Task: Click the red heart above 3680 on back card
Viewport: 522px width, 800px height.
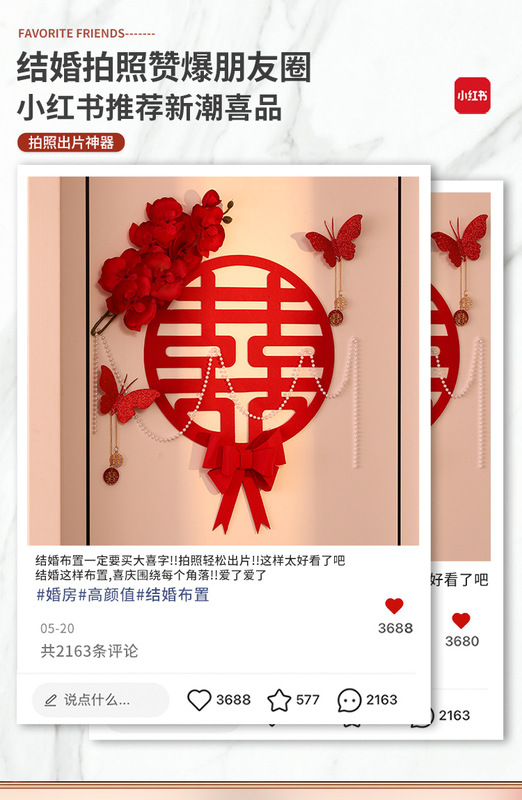Action: coord(461,620)
